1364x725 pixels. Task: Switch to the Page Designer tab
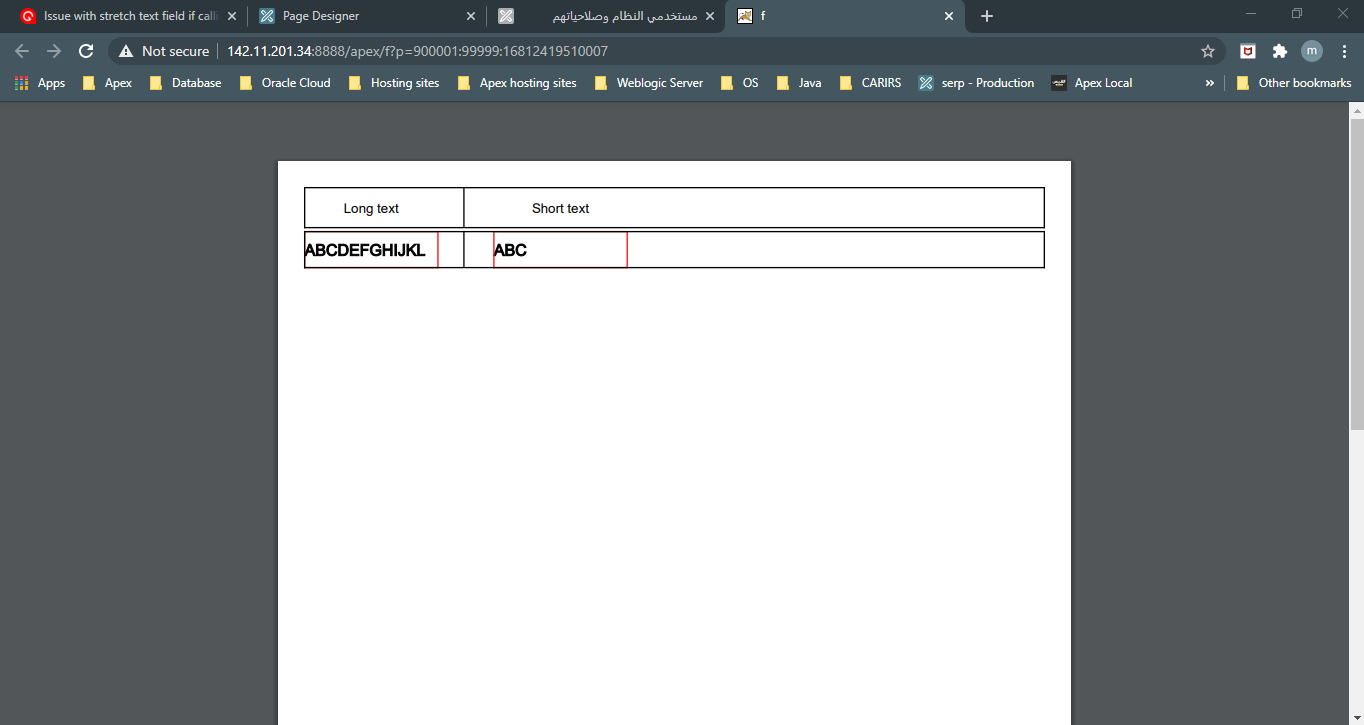coord(368,16)
